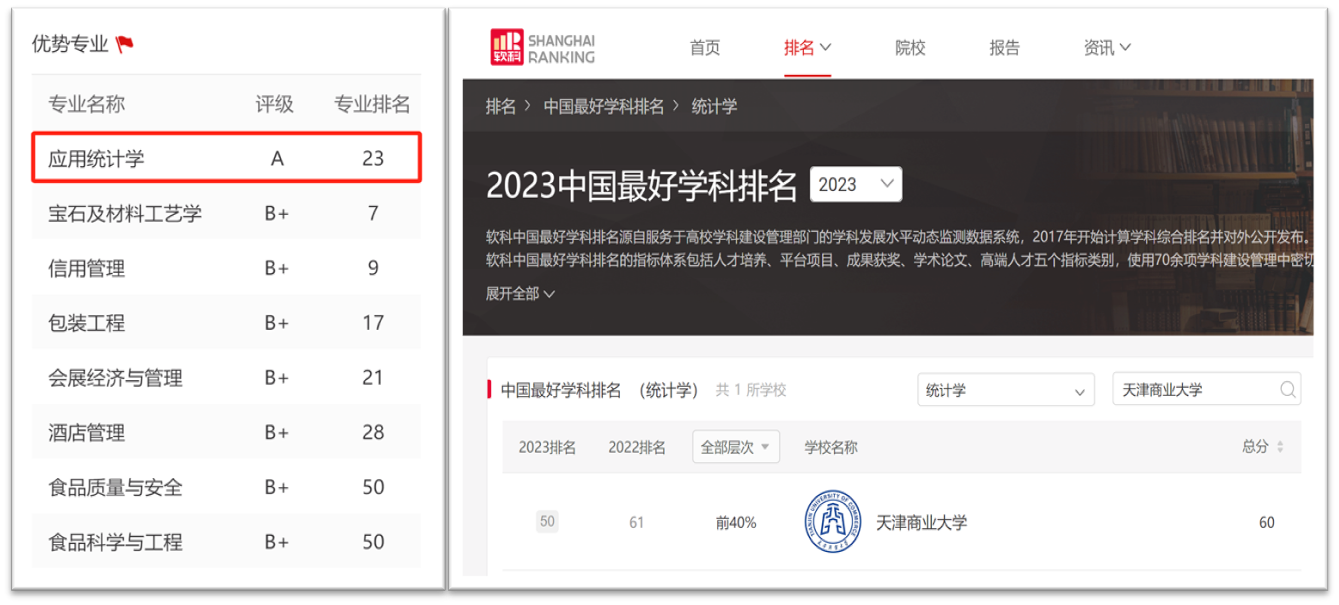Click the 总分 sort arrows icon
1339x605 pixels.
(x=1280, y=447)
